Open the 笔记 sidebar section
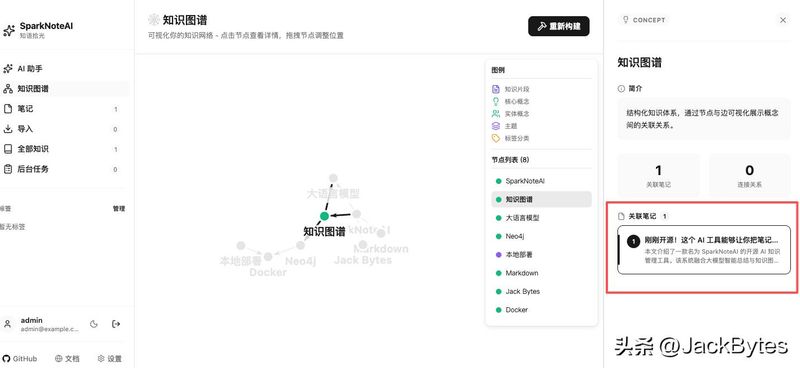 click(64, 109)
